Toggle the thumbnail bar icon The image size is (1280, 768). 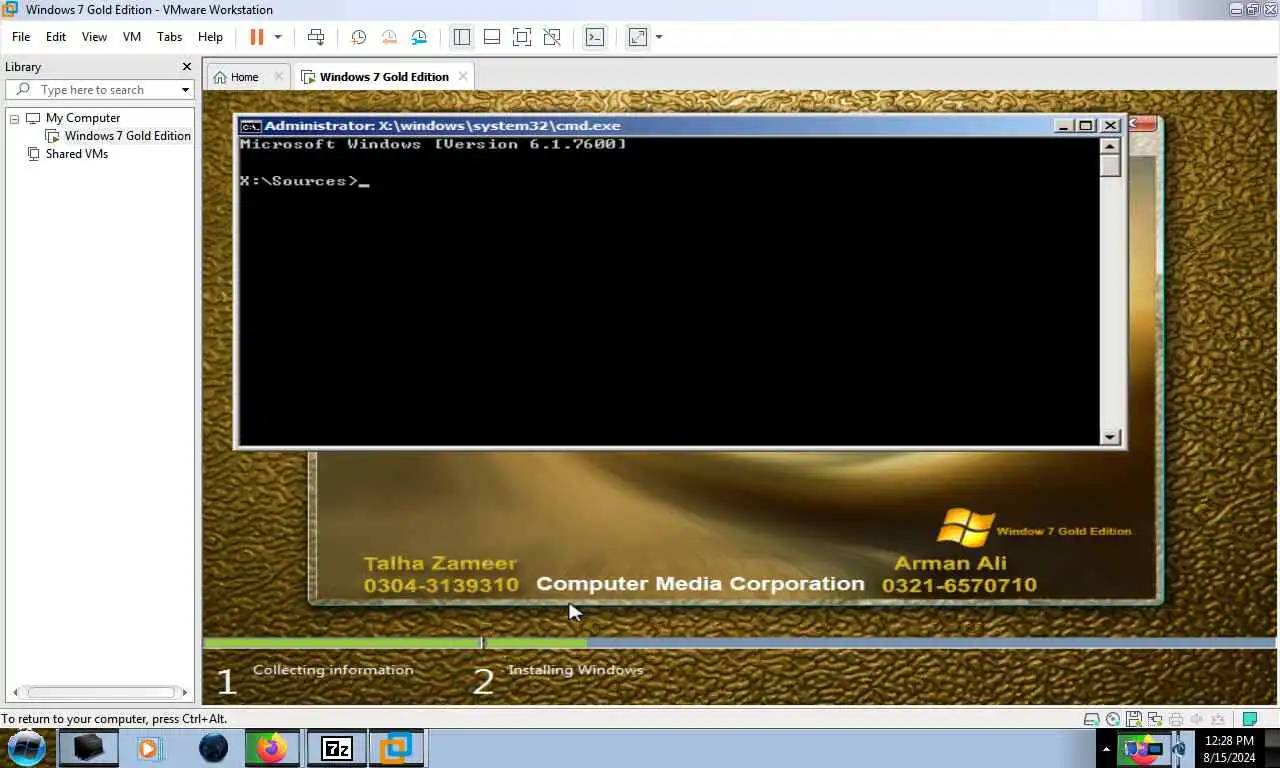(491, 37)
